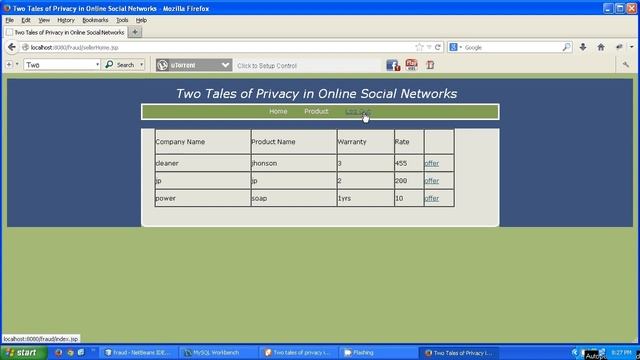Screen dimensions: 640x360
Task: Click the page title heading text
Action: click(x=316, y=93)
